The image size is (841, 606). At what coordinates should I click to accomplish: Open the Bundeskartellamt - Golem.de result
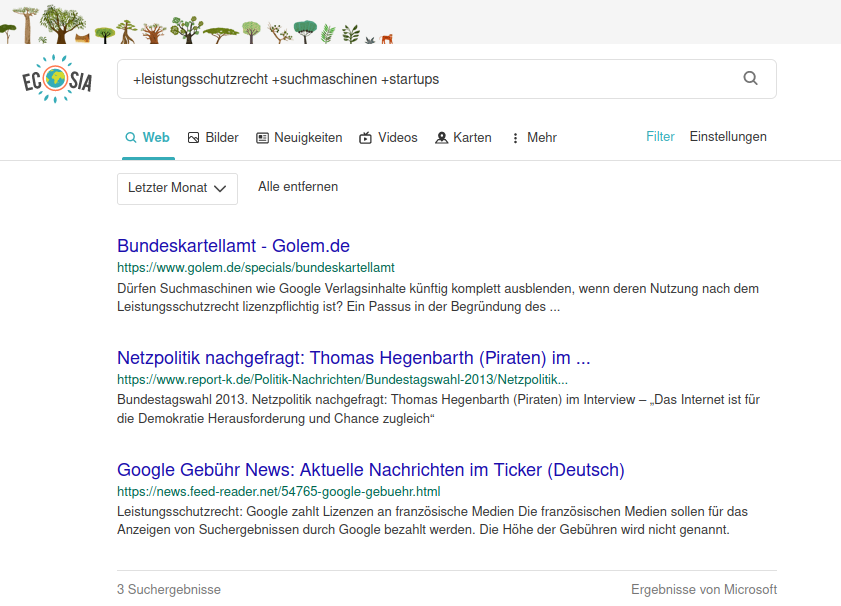pyautogui.click(x=233, y=246)
